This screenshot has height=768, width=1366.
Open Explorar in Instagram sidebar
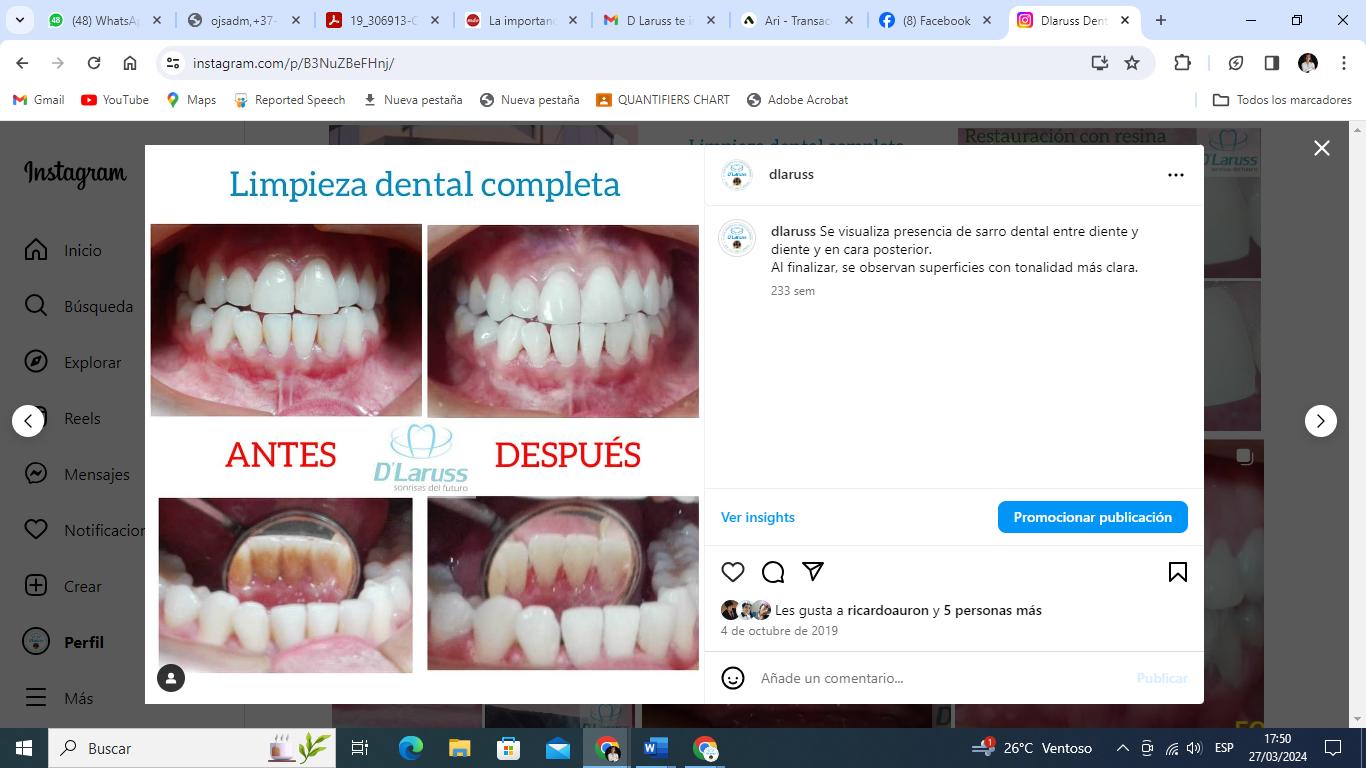point(73,362)
